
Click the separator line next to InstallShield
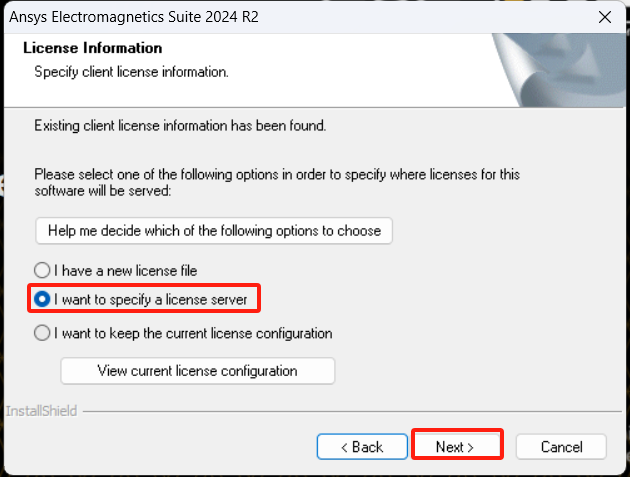click(352, 411)
